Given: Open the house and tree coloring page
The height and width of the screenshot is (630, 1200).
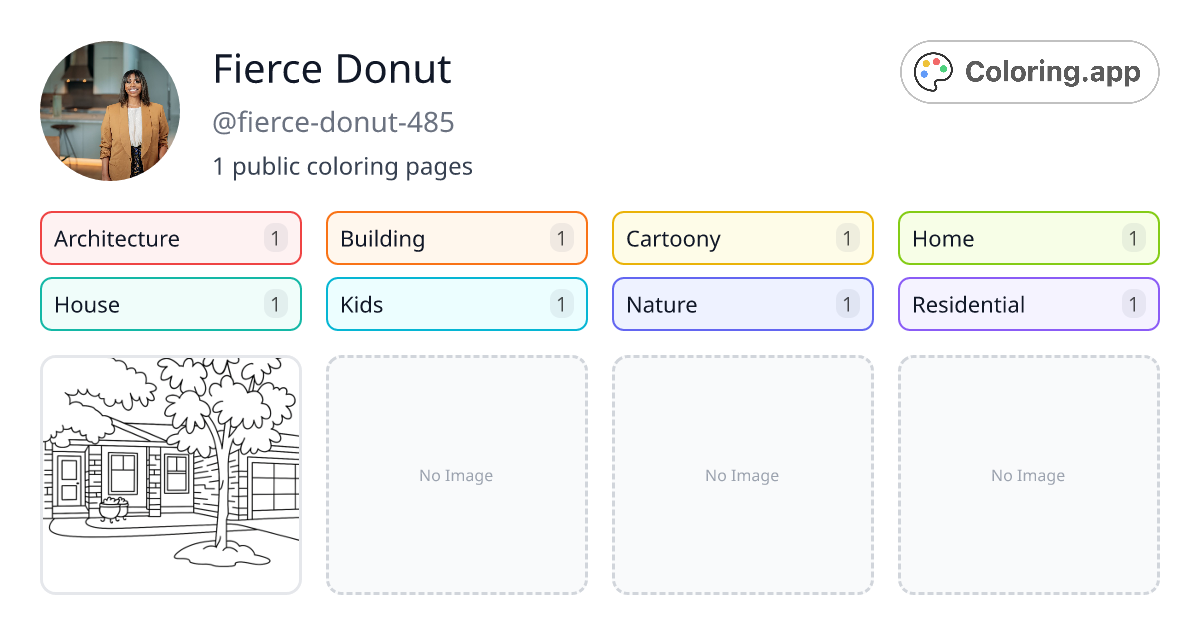Looking at the screenshot, I should pos(171,475).
